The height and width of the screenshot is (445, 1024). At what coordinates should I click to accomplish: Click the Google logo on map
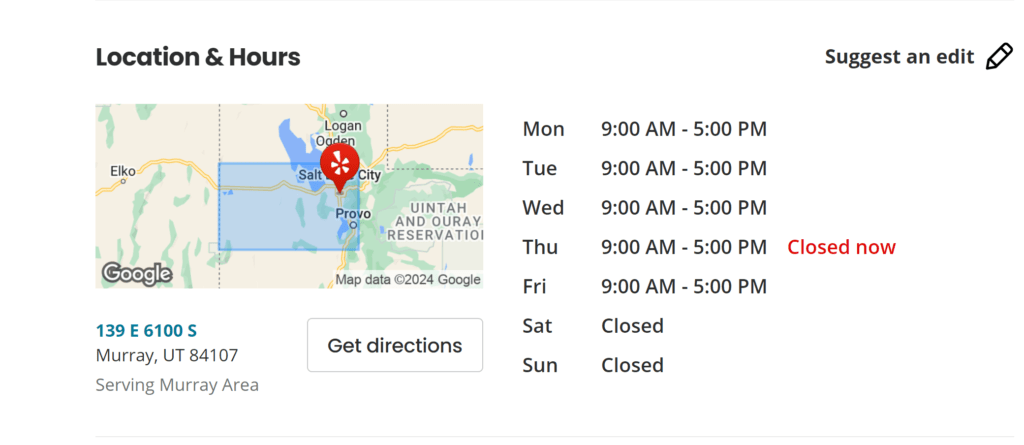tap(137, 274)
